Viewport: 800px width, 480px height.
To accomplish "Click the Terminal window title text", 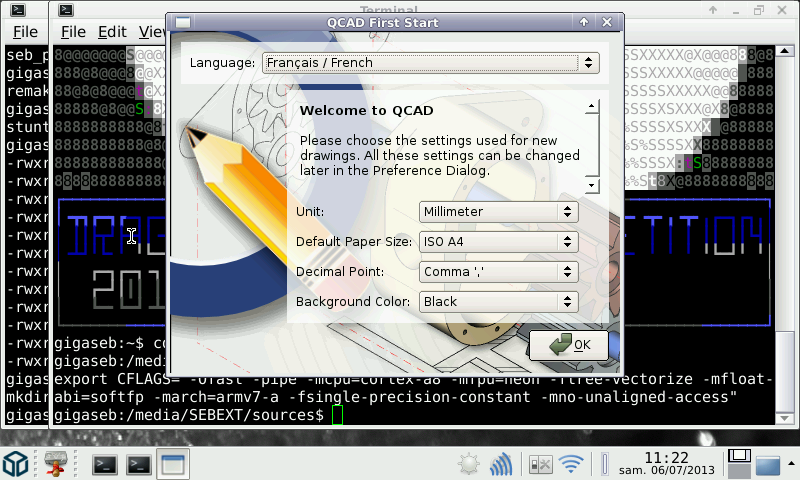I will 389,9.
